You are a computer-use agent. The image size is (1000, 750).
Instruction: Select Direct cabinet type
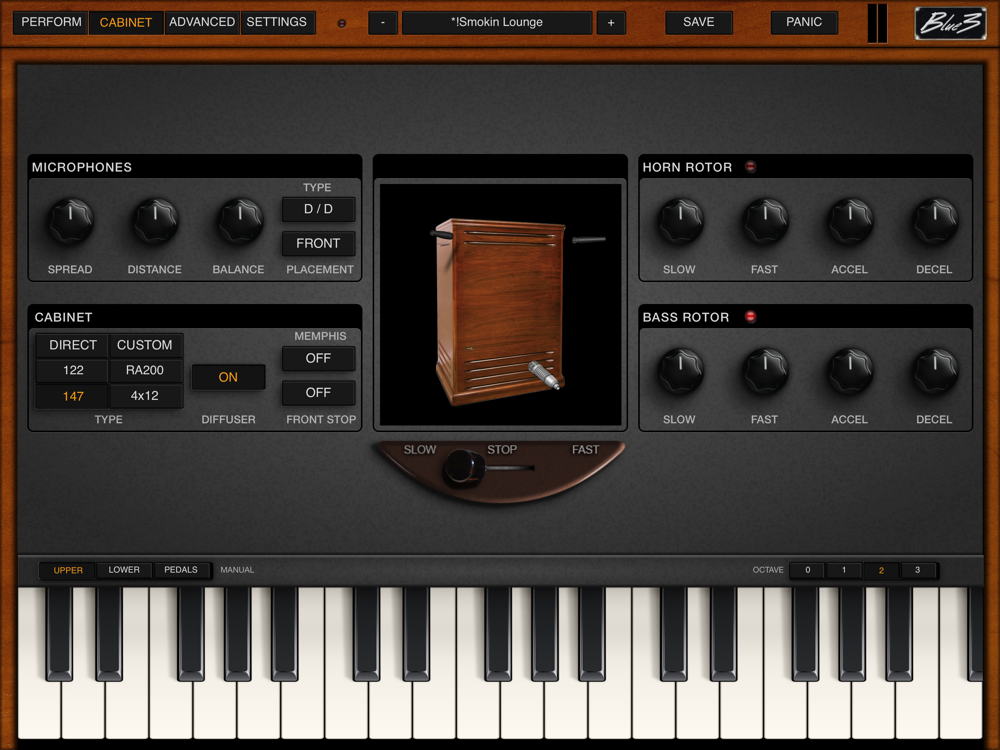[x=73, y=345]
